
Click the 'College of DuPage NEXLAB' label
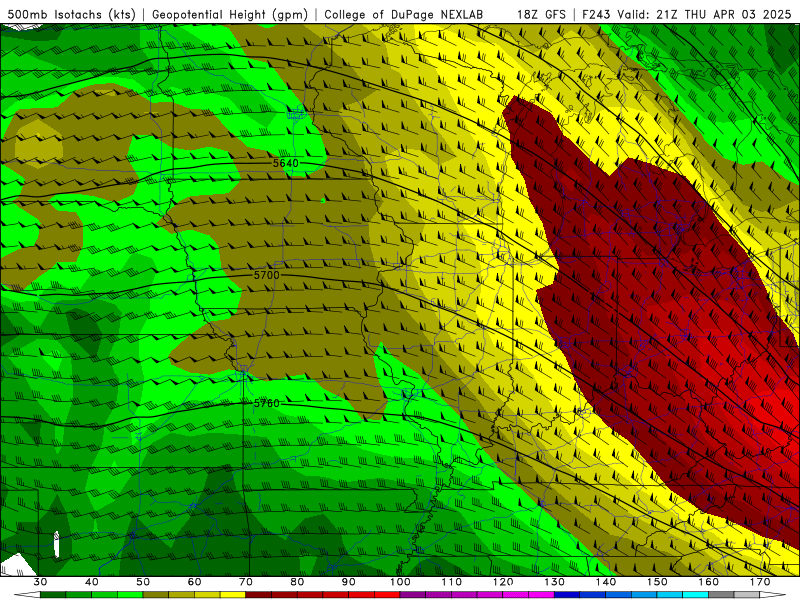tap(404, 15)
